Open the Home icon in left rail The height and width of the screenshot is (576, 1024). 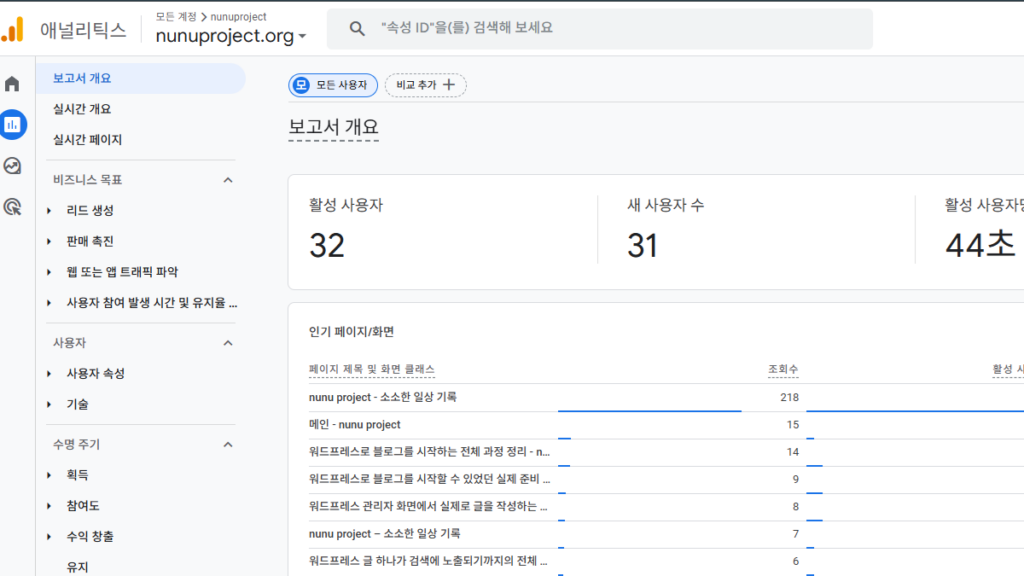pyautogui.click(x=13, y=84)
